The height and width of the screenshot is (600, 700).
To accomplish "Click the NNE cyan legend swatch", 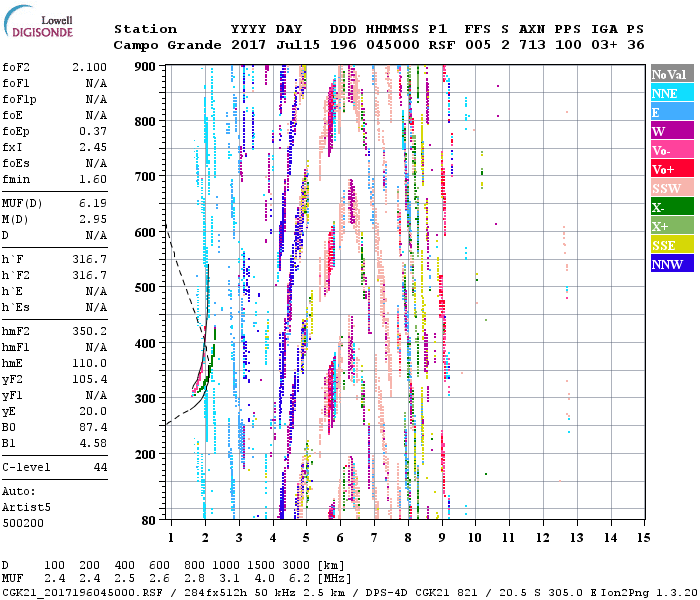I will [x=672, y=93].
